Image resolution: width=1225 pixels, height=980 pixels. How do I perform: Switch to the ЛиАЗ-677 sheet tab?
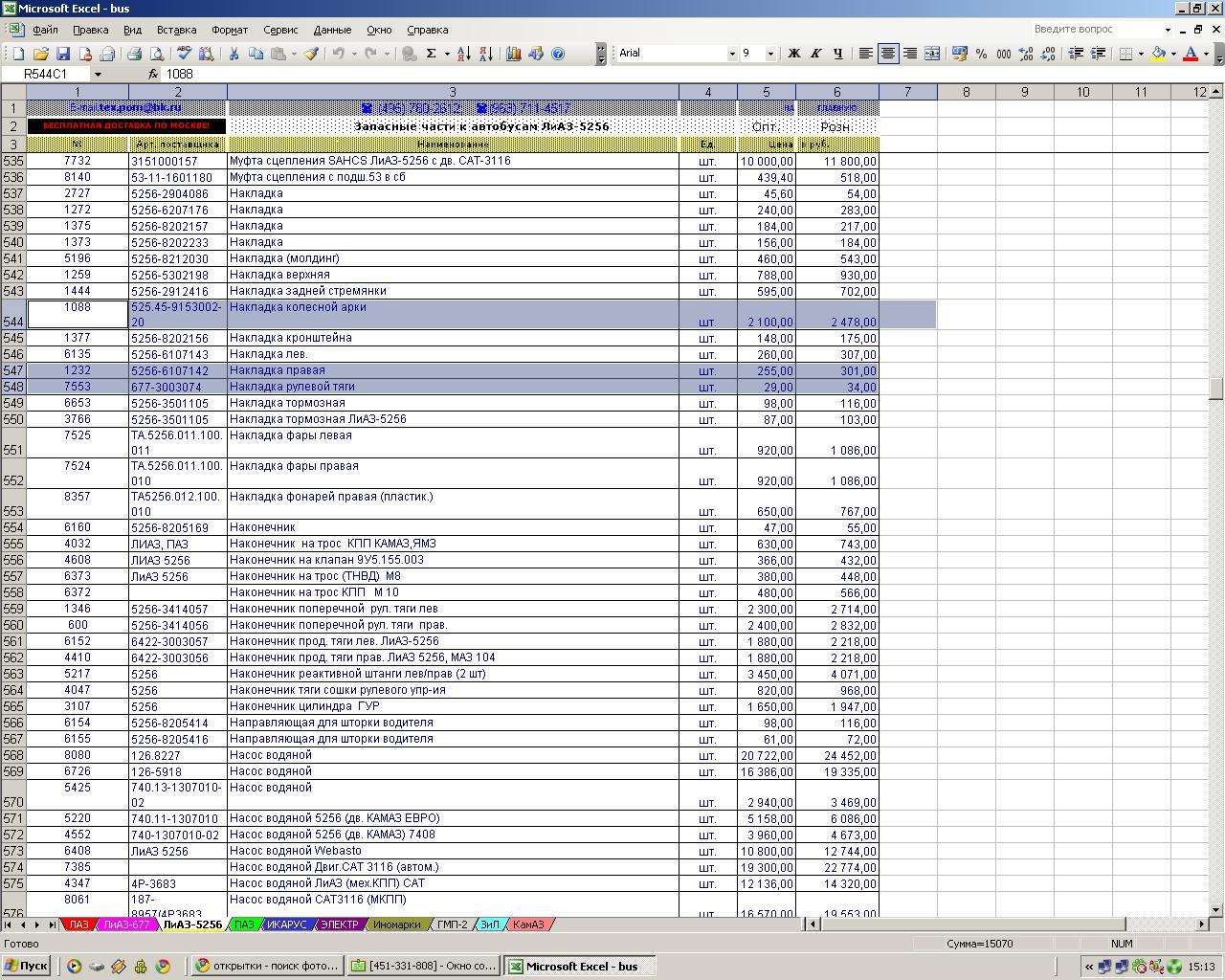pyautogui.click(x=126, y=924)
